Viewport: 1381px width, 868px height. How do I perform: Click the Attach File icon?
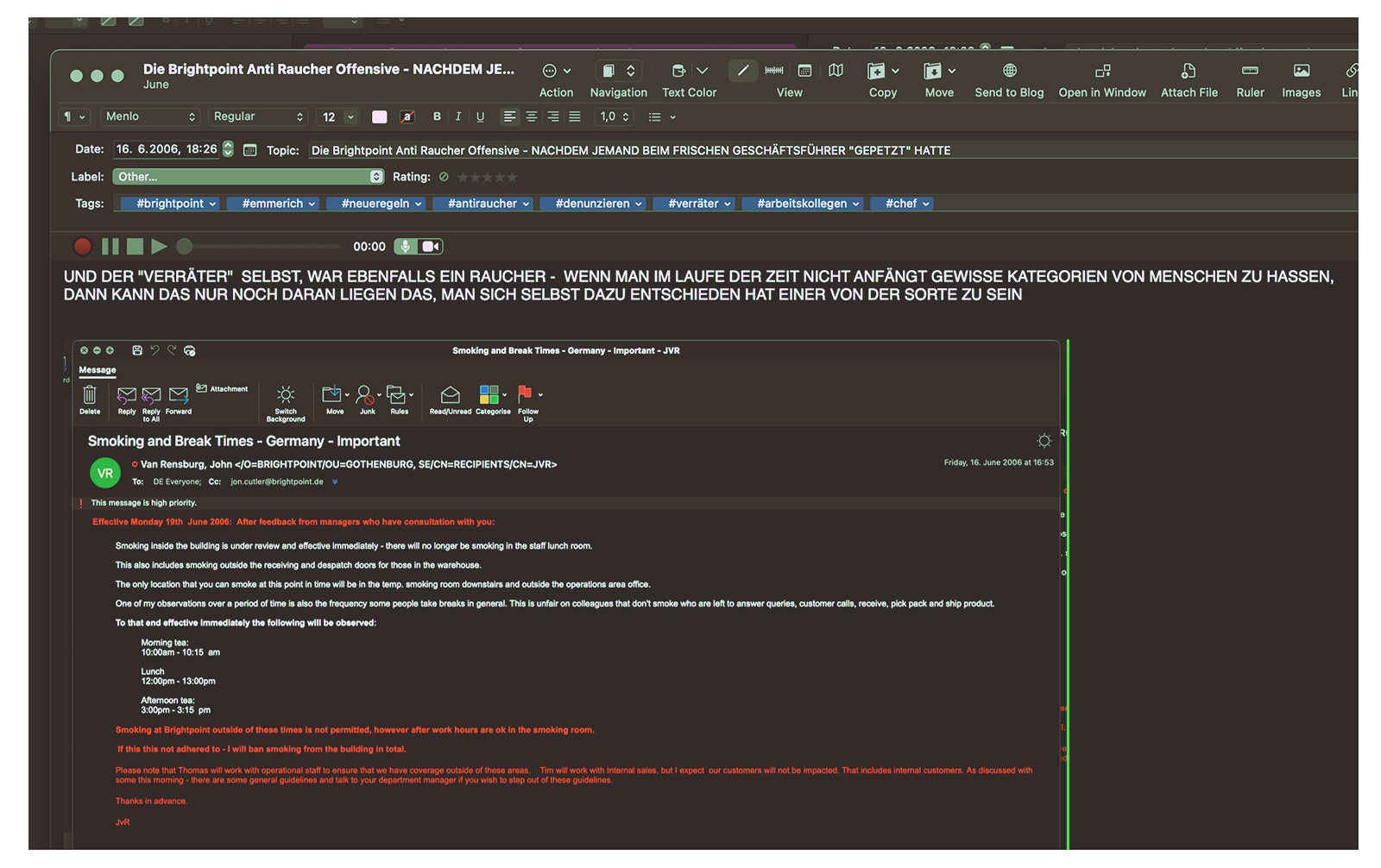[x=1189, y=71]
